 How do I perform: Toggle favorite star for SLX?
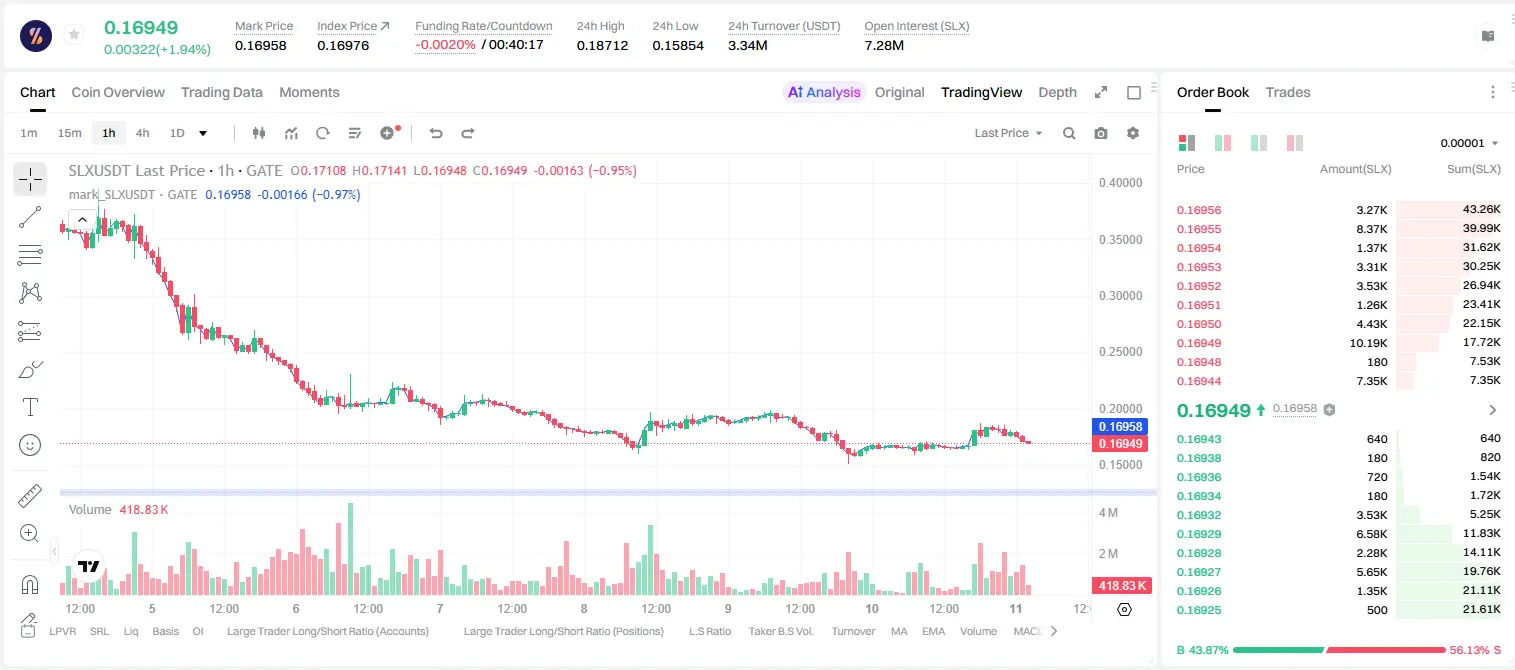click(x=74, y=35)
